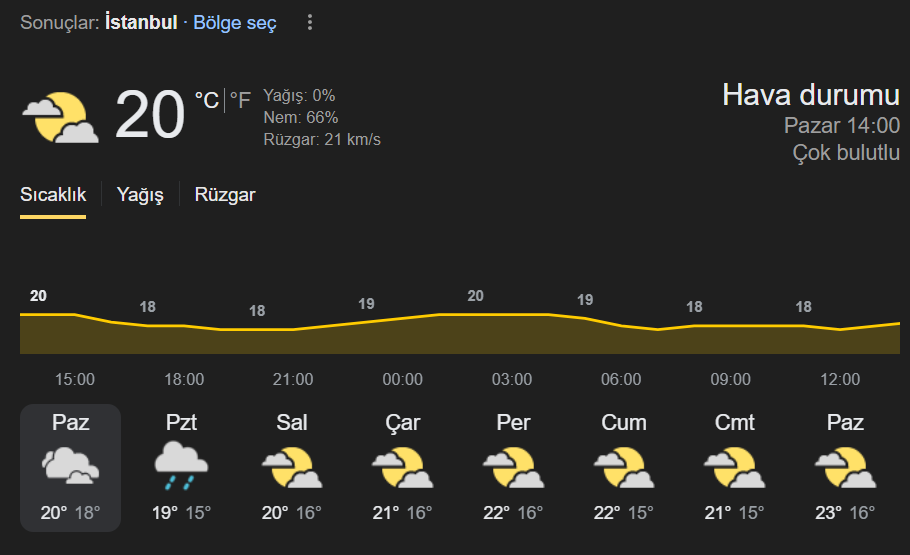Select Tuesday (Sal) partly cloudy icon
This screenshot has height=555, width=910.
click(292, 467)
